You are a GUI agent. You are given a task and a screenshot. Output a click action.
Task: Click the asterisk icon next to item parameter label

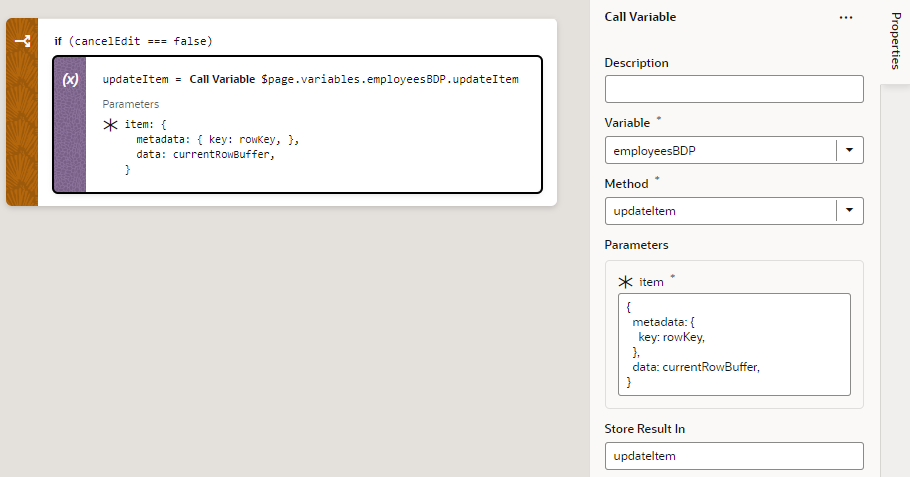tap(625, 282)
